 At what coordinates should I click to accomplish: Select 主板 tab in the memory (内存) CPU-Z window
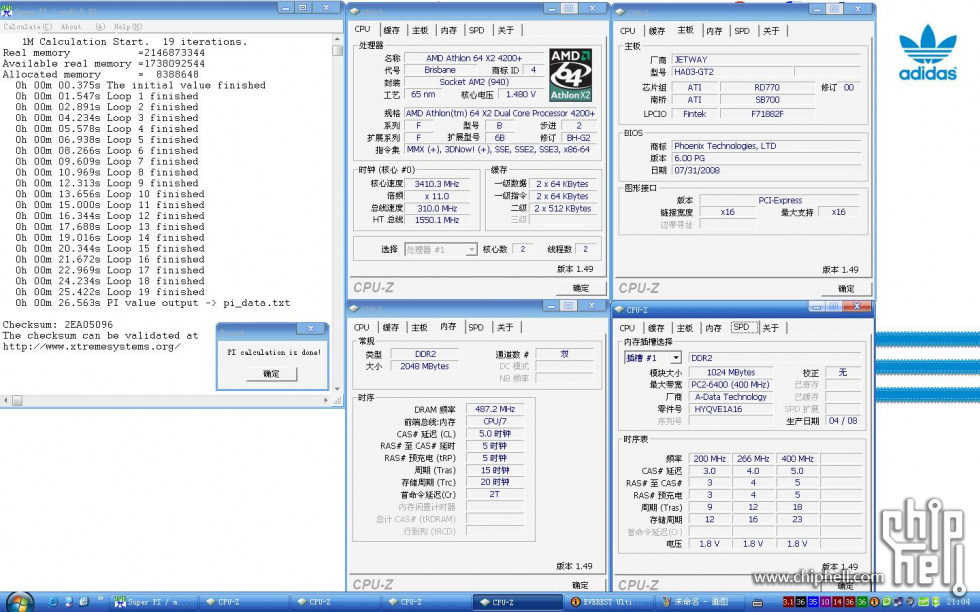tap(419, 327)
